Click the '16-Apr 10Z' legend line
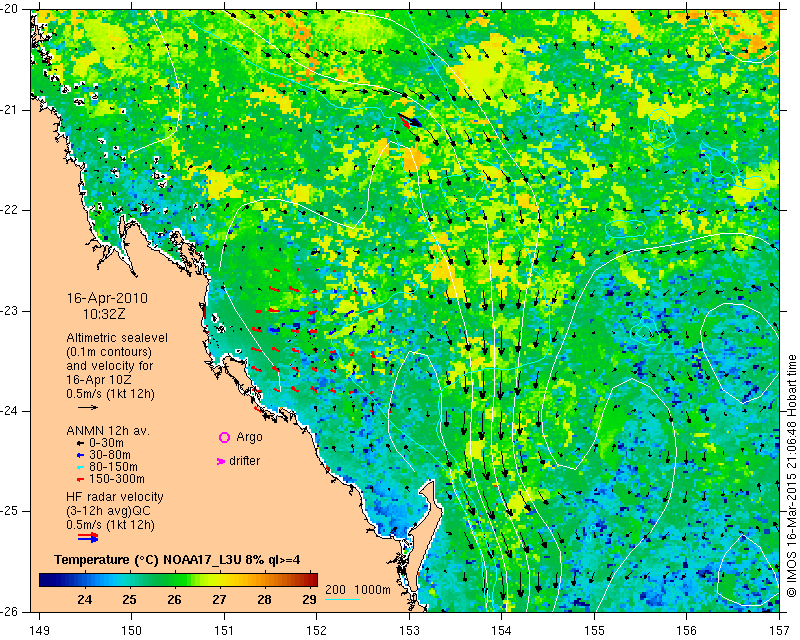 tap(98, 380)
